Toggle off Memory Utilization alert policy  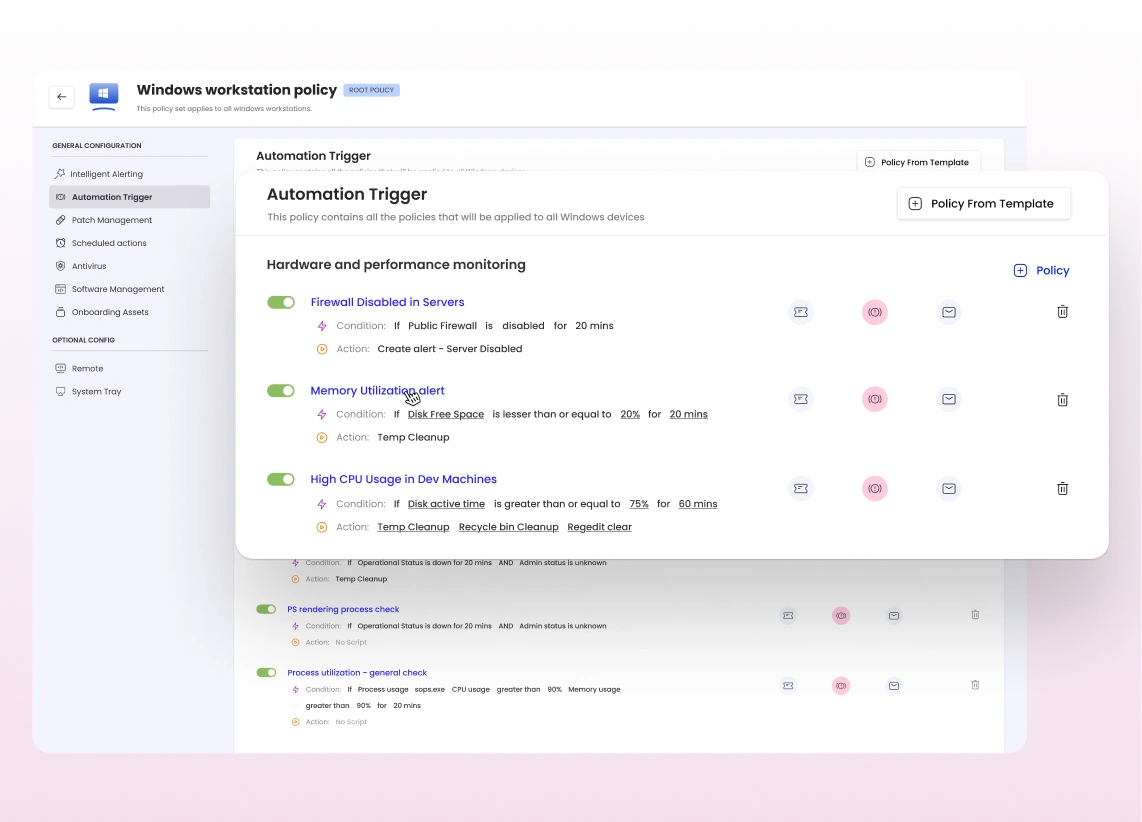[281, 390]
